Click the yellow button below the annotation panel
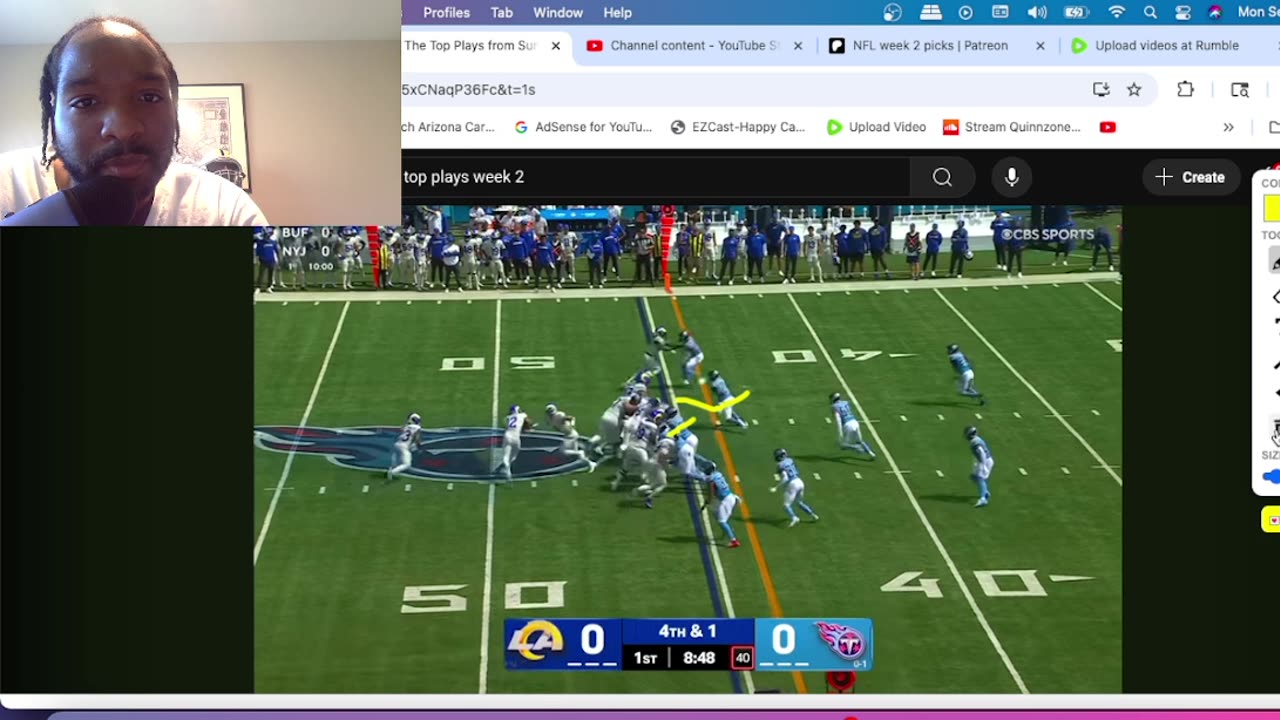 pos(1271,519)
